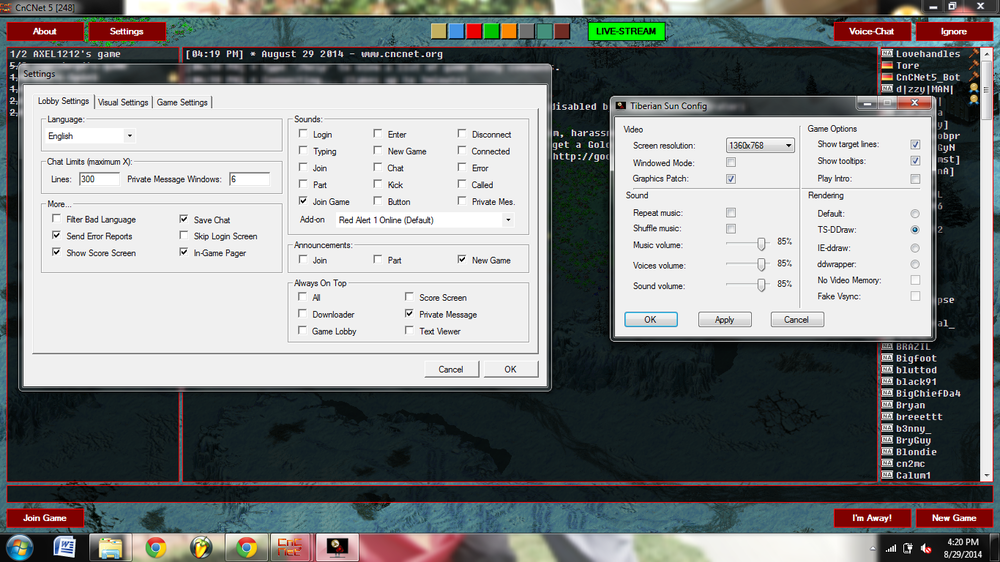Adjust the Voices volume slider
The height and width of the screenshot is (562, 1000).
761,264
